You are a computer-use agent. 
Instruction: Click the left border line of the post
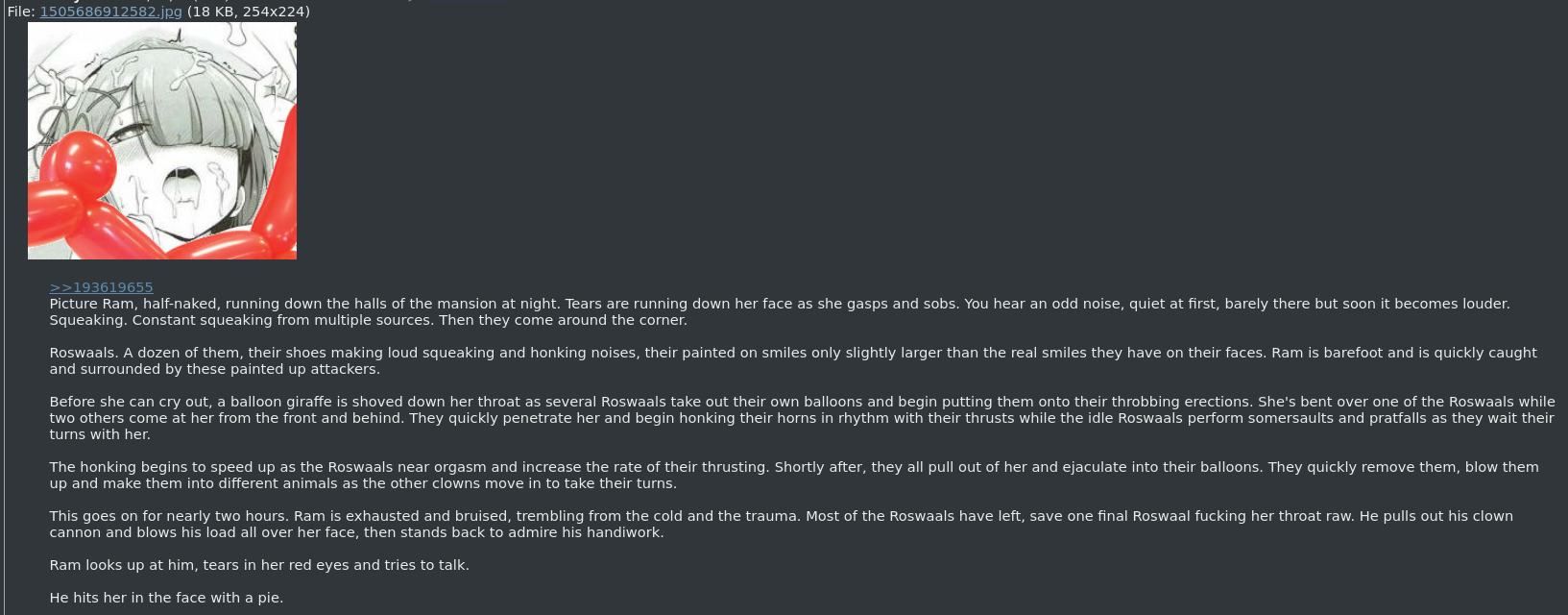[x=4, y=307]
